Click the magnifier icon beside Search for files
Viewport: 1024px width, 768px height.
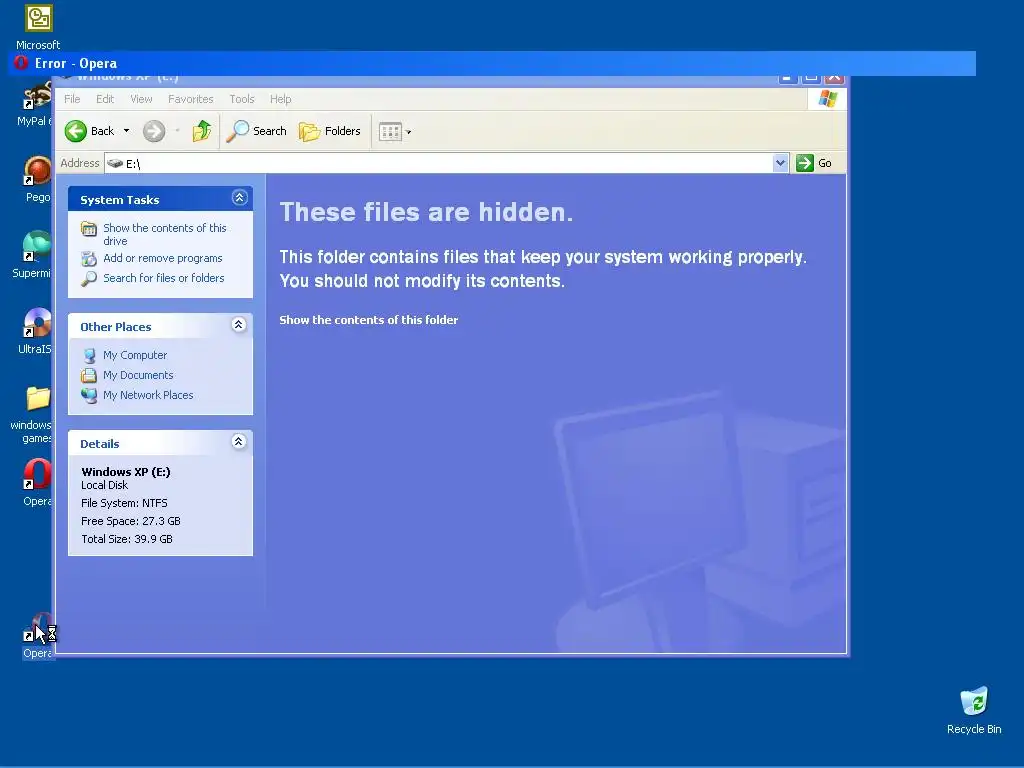pos(89,279)
